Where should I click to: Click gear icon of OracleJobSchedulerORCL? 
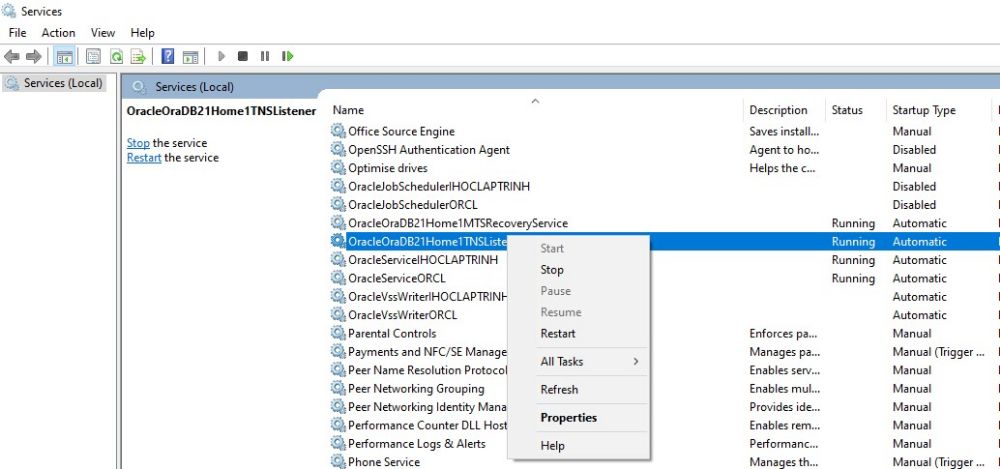(338, 205)
